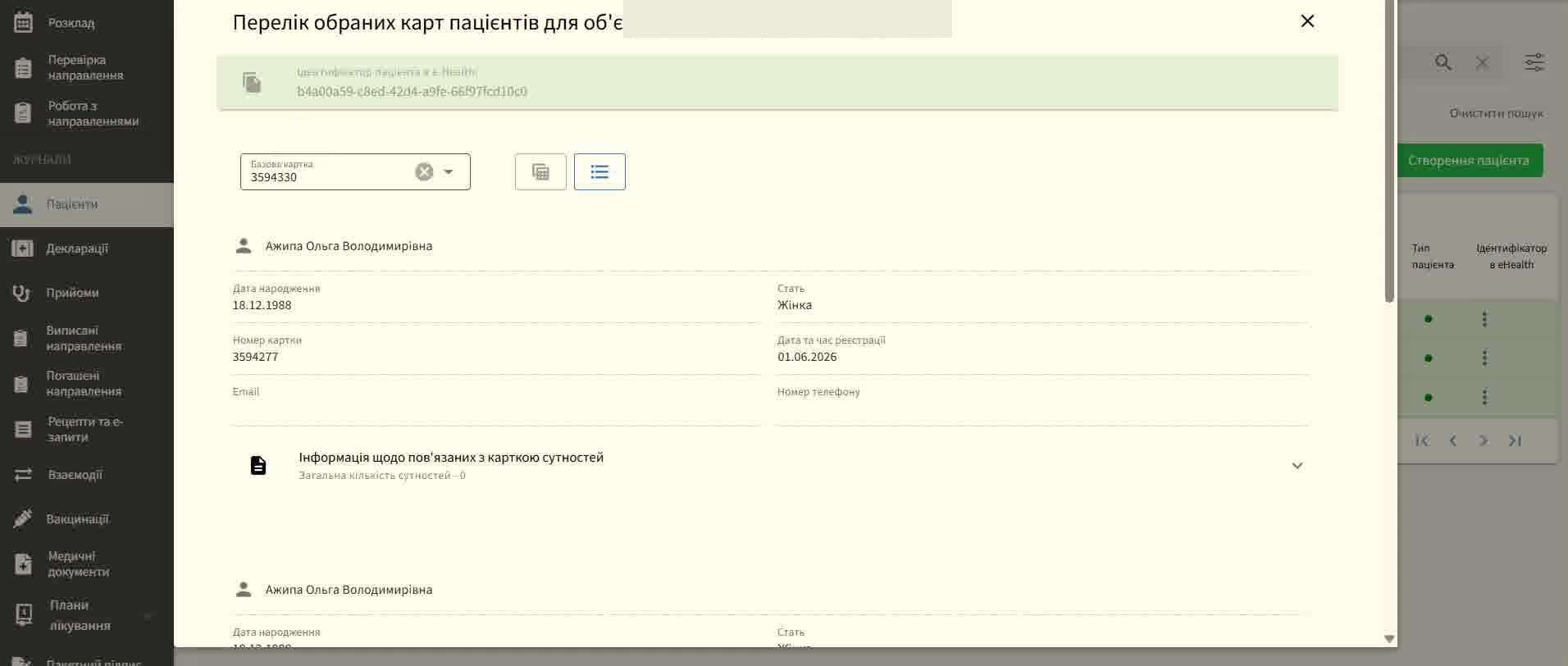This screenshot has width=1568, height=666.
Task: Open three-dot menu for third patient row
Action: coord(1484,398)
